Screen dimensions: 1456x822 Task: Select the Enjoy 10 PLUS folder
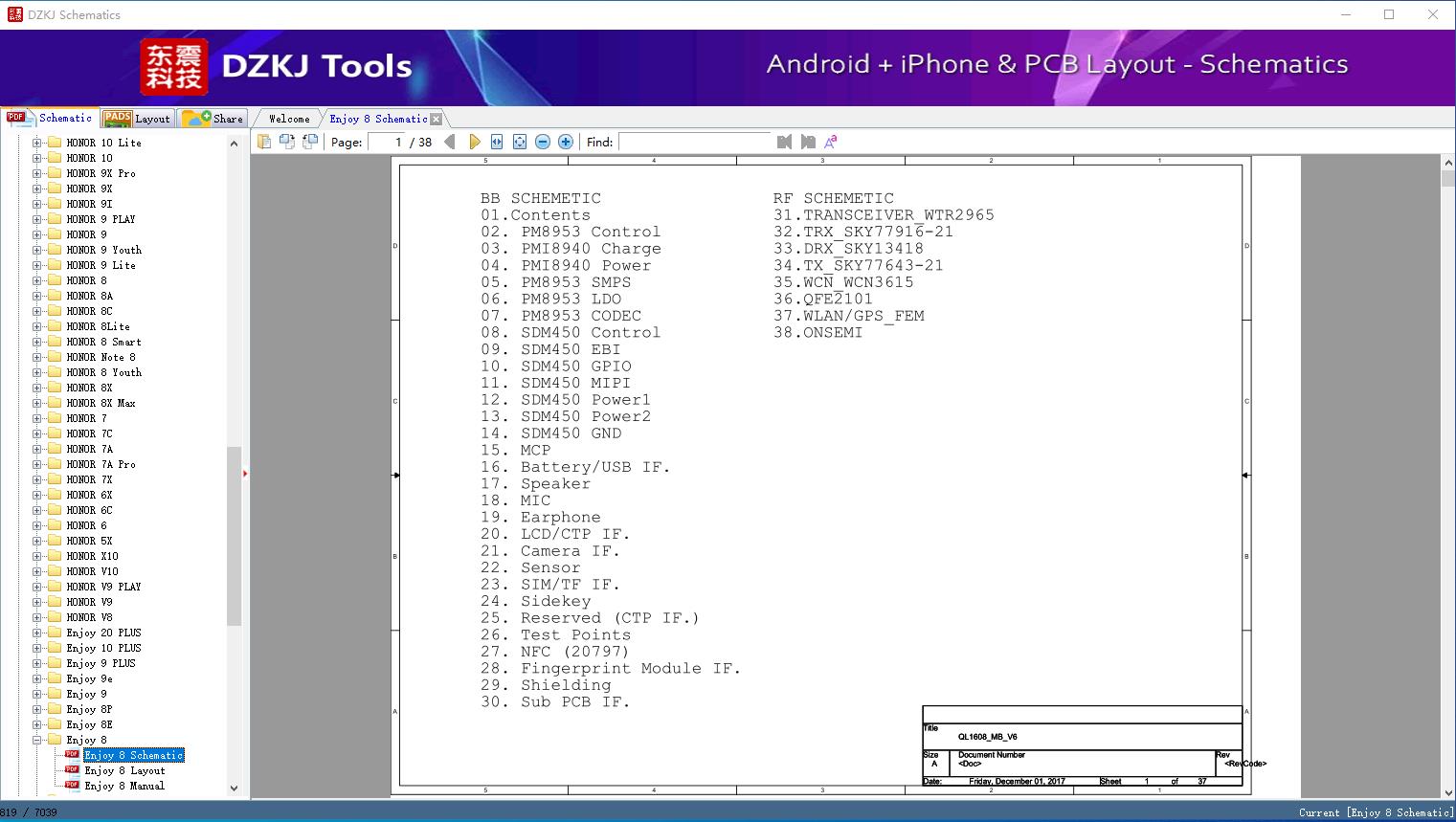point(103,648)
